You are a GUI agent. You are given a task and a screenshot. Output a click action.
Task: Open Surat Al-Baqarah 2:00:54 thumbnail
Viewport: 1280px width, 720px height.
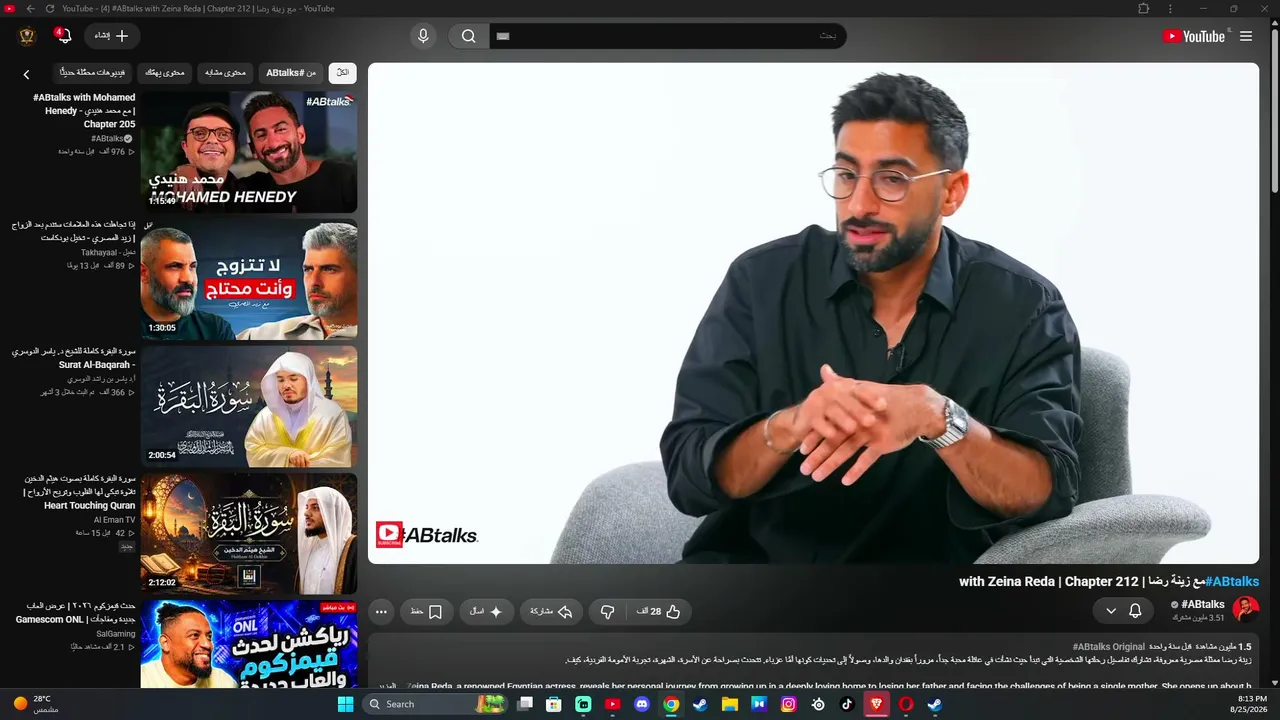(x=249, y=407)
